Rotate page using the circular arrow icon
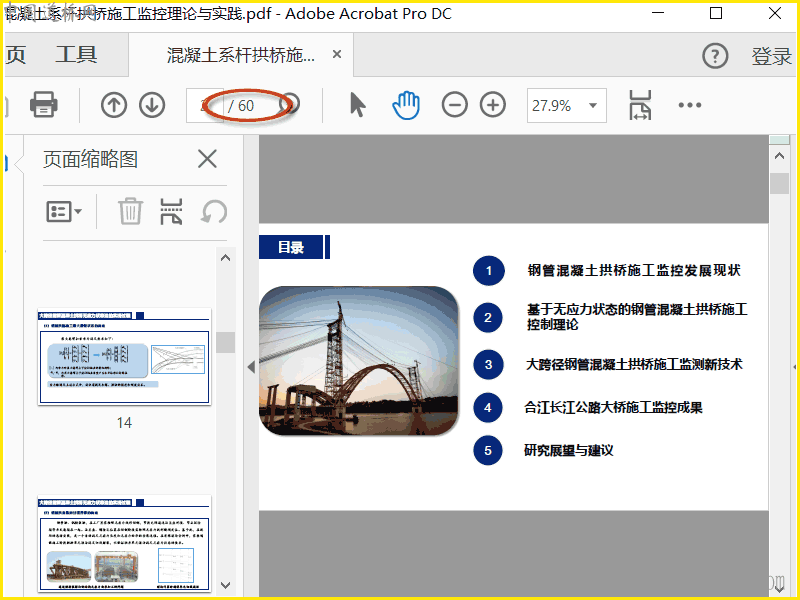This screenshot has height=600, width=800. (x=214, y=211)
